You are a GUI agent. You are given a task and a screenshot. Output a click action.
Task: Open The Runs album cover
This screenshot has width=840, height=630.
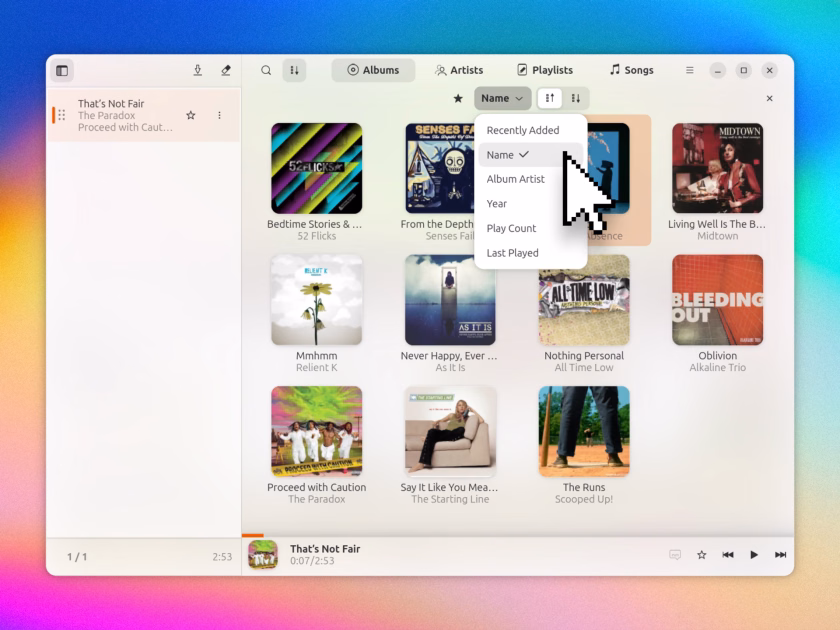(584, 431)
